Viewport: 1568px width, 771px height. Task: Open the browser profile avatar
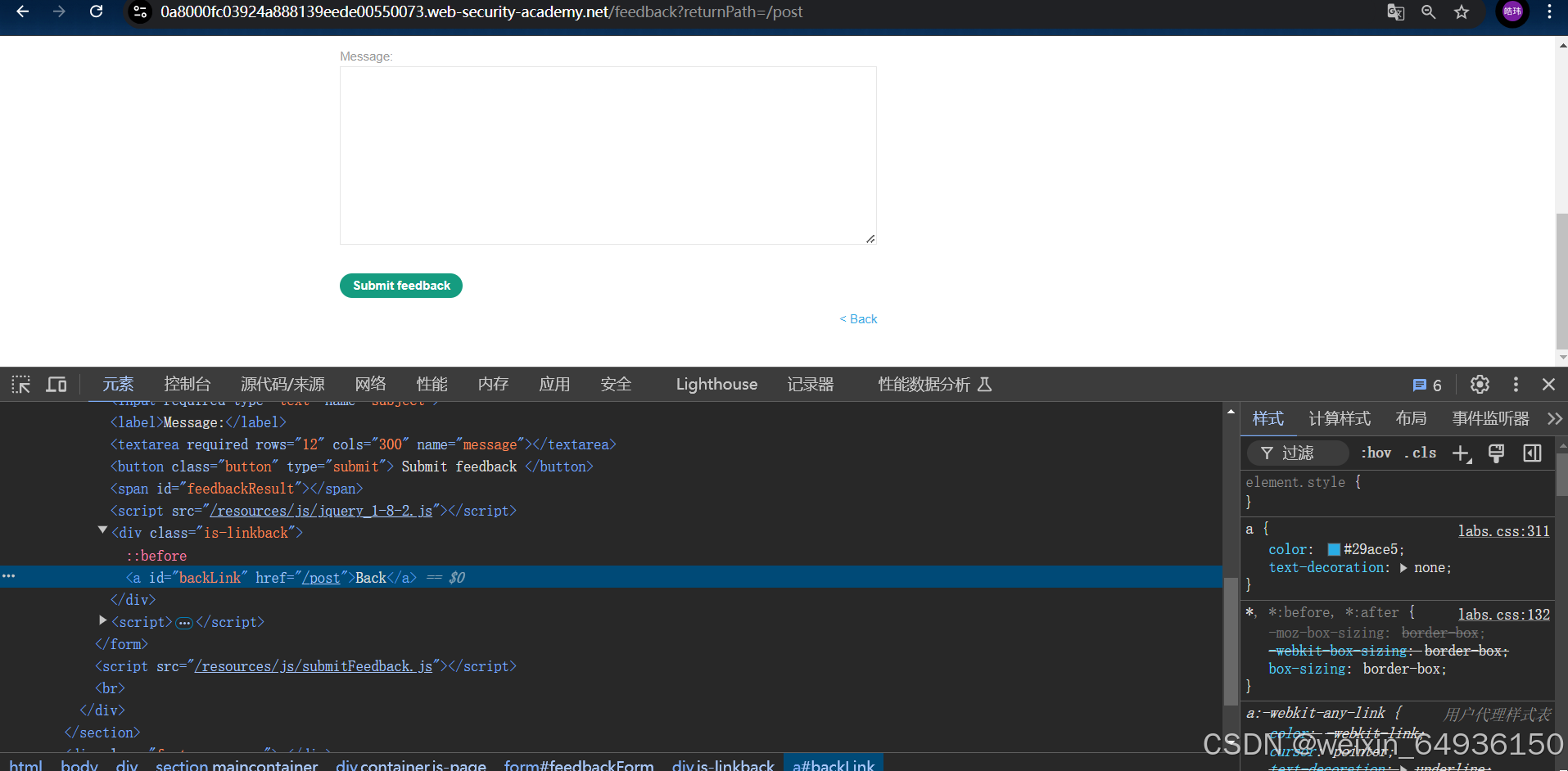pyautogui.click(x=1512, y=11)
